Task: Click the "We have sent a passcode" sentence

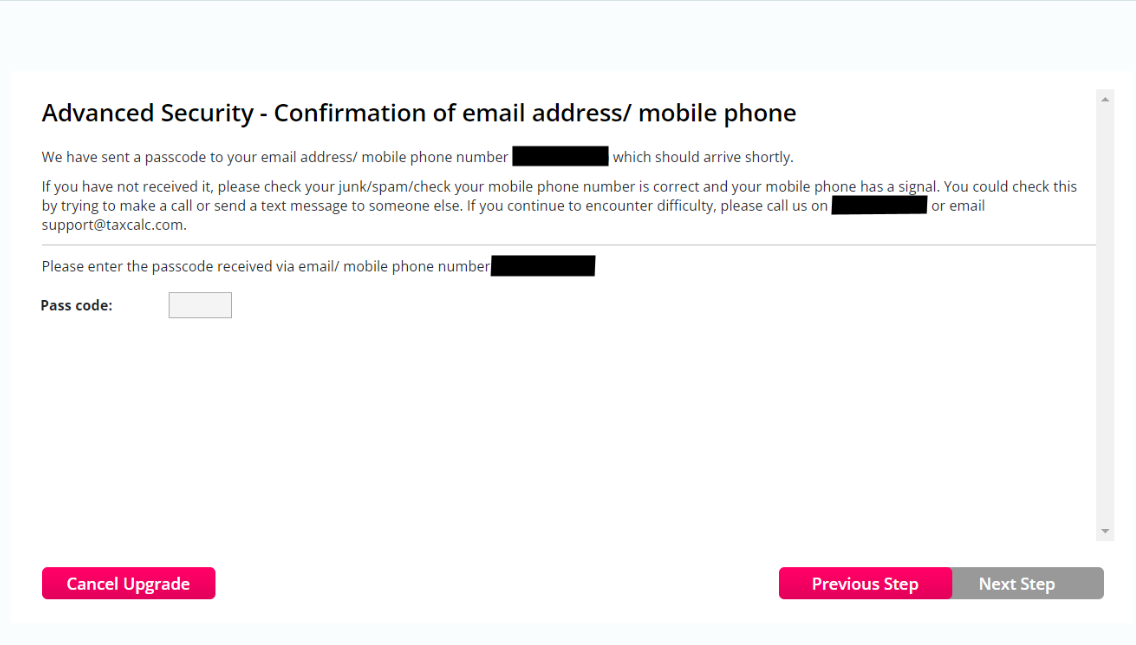Action: (275, 157)
